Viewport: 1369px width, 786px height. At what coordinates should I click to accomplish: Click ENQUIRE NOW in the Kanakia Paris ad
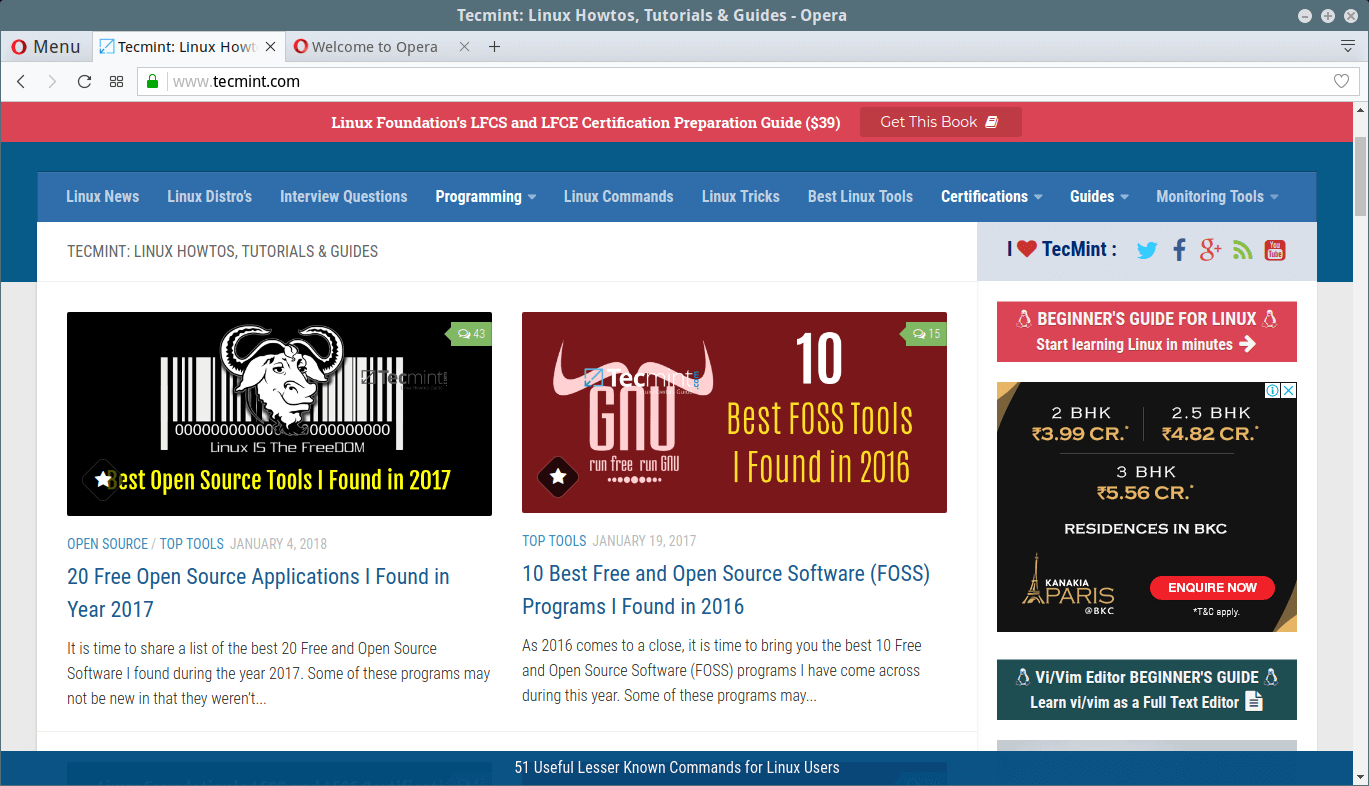1212,588
